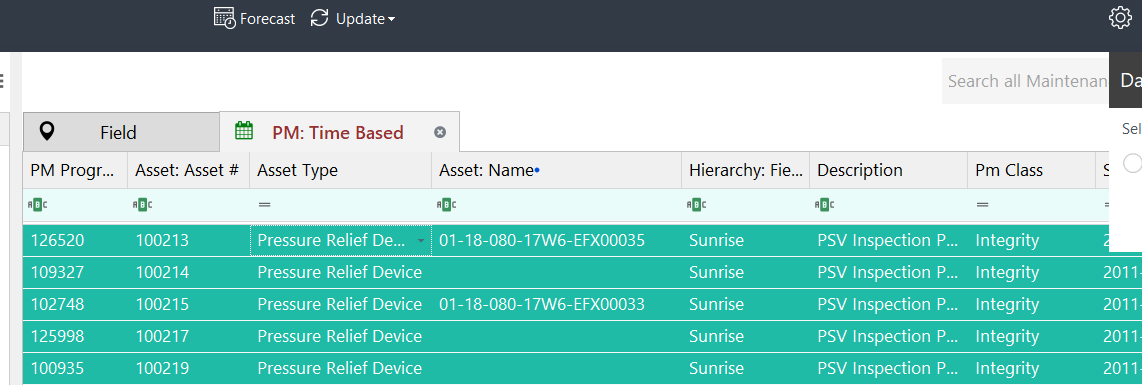Click asset number 100214

[162, 272]
